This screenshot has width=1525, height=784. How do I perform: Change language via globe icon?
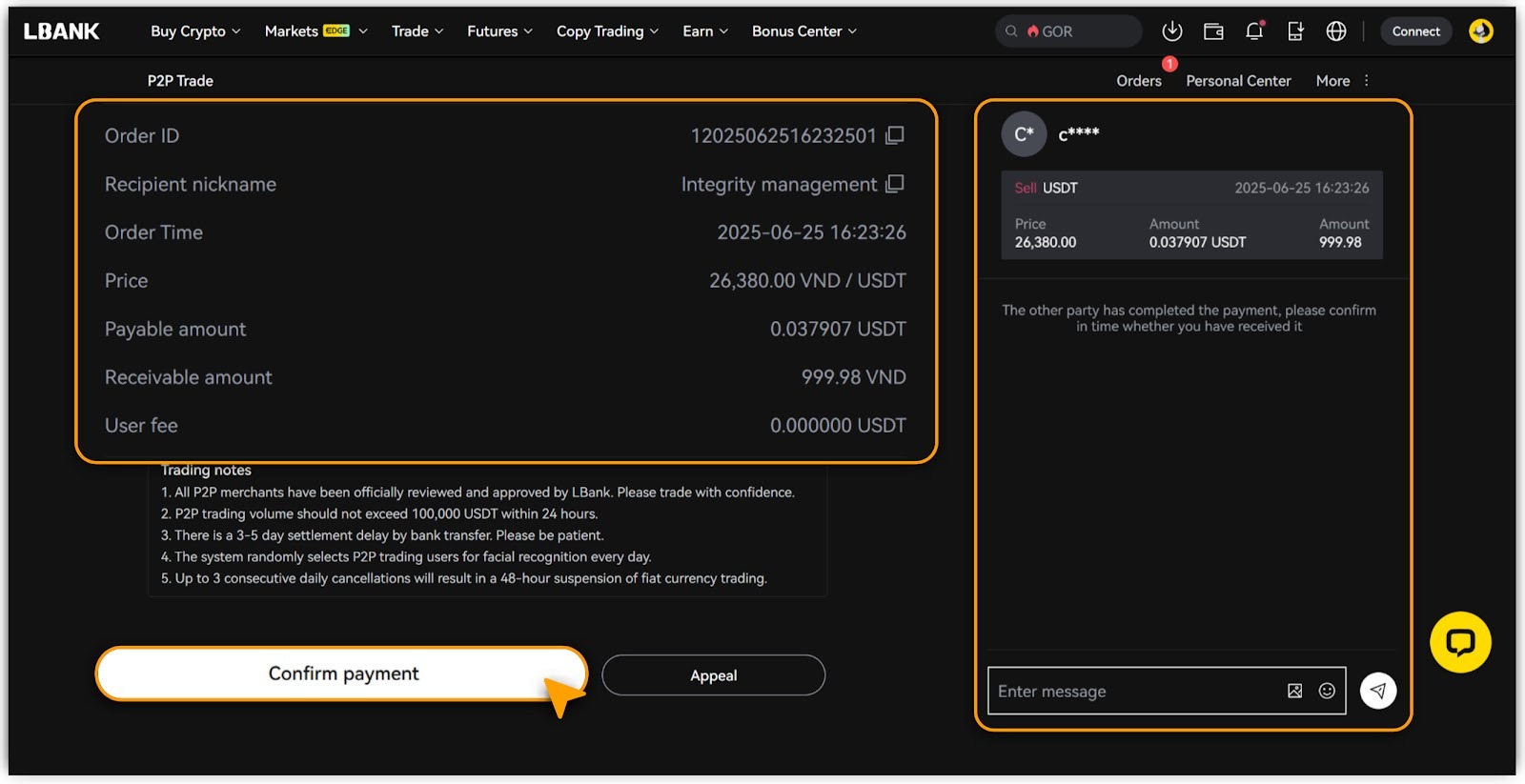[1336, 31]
